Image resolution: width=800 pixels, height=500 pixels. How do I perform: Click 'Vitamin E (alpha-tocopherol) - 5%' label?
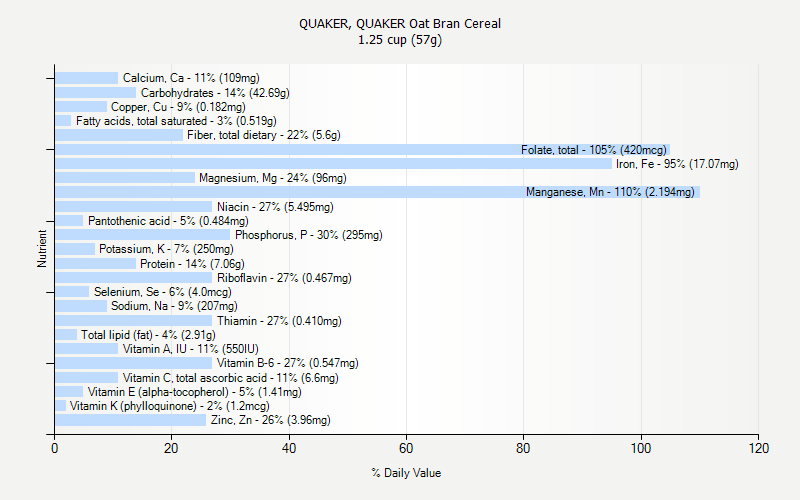[194, 392]
